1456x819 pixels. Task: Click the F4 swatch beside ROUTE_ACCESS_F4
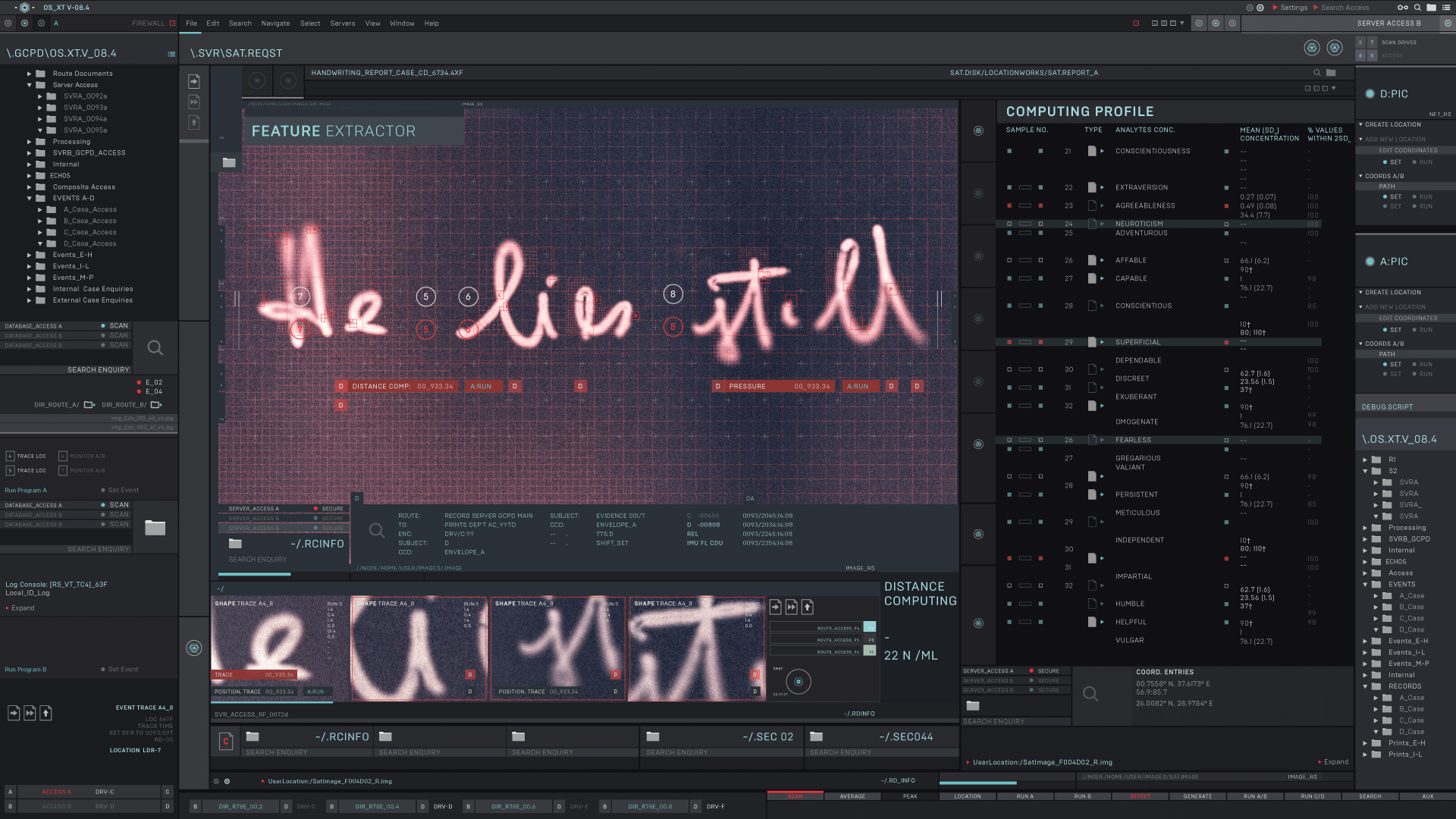click(x=870, y=628)
